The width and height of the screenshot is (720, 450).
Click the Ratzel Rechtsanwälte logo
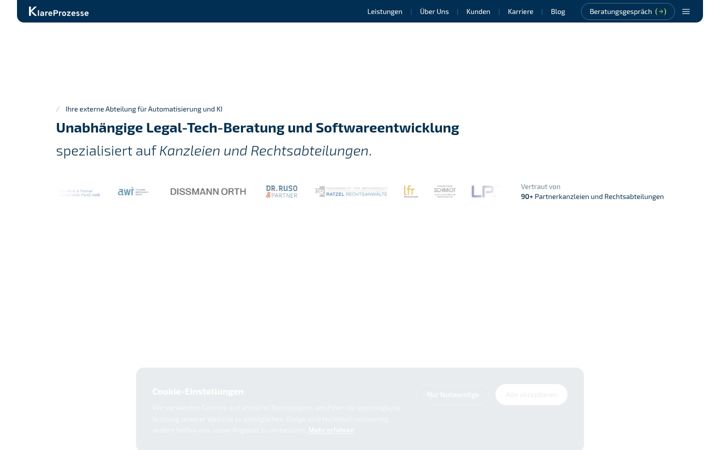point(351,191)
